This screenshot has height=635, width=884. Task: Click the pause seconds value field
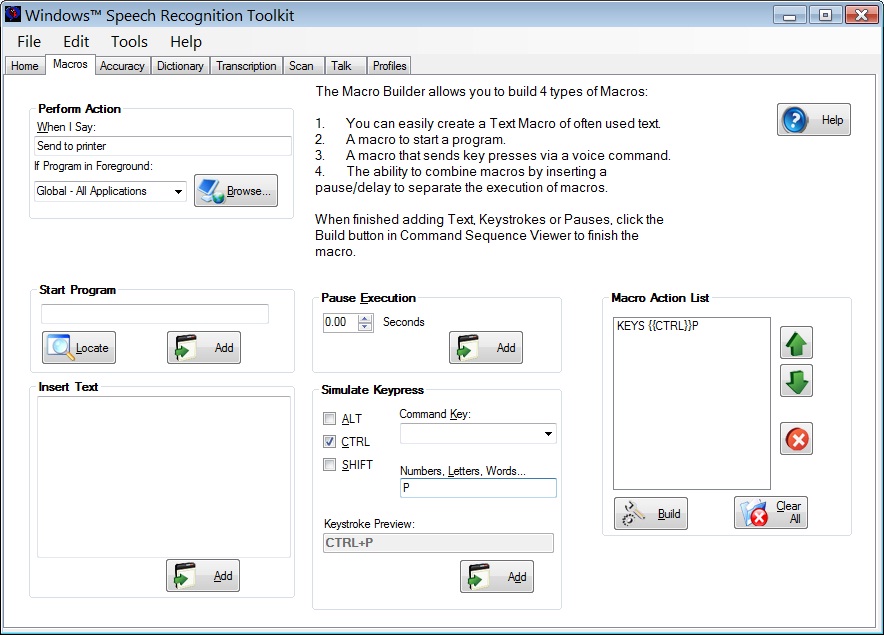tap(341, 323)
